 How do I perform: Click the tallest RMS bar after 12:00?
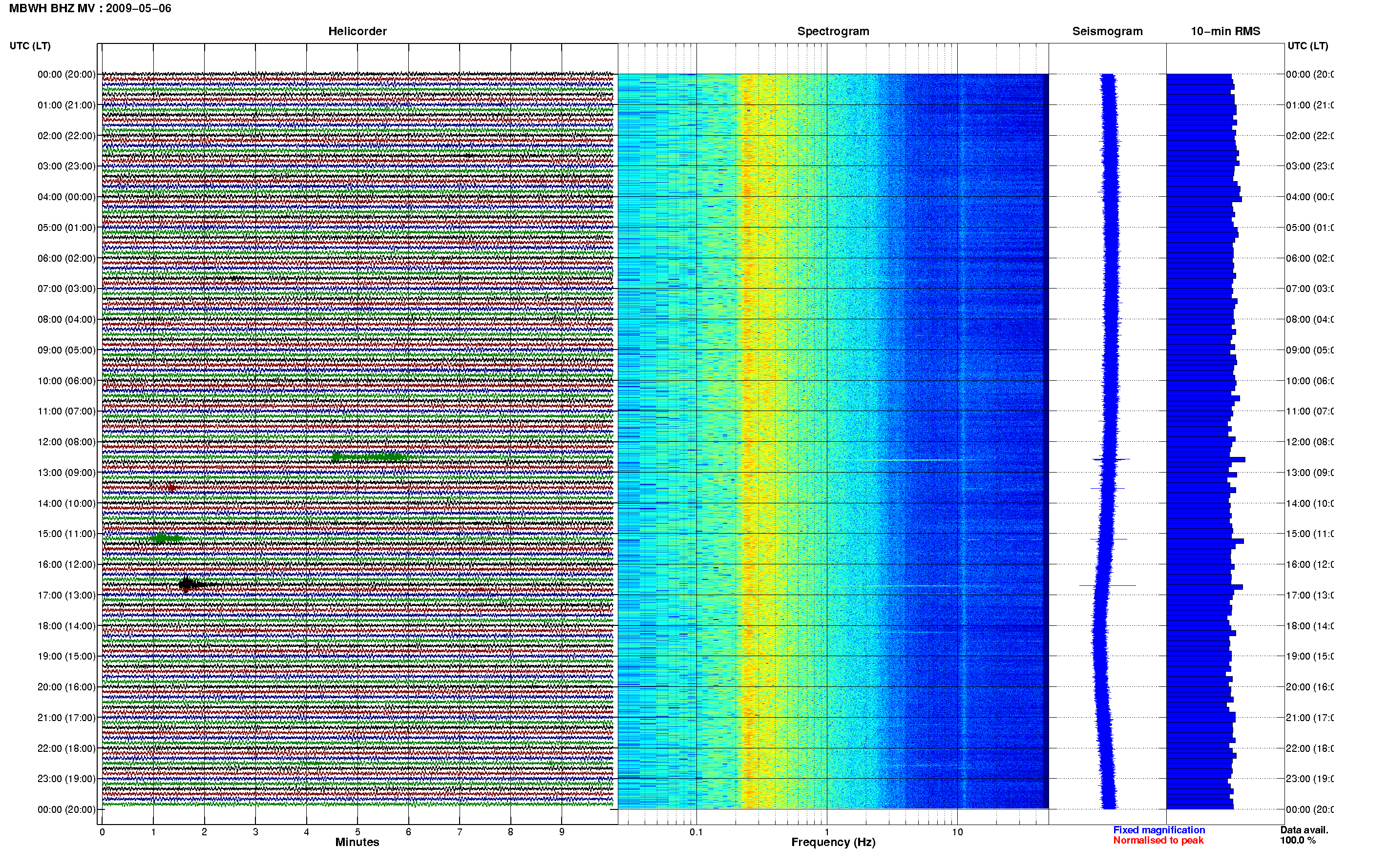click(x=1206, y=459)
